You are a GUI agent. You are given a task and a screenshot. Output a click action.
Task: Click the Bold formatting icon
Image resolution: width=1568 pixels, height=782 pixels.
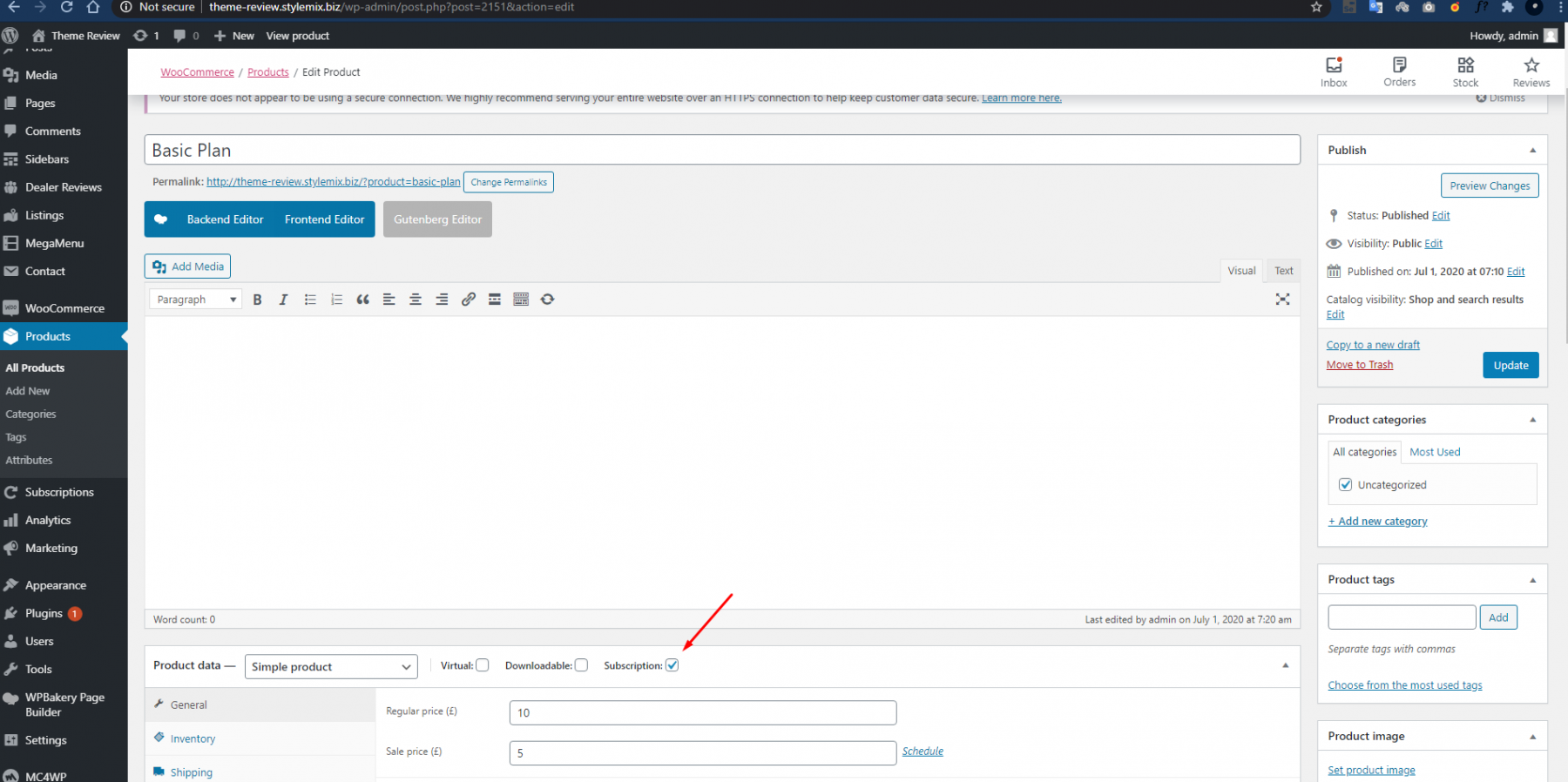(257, 300)
